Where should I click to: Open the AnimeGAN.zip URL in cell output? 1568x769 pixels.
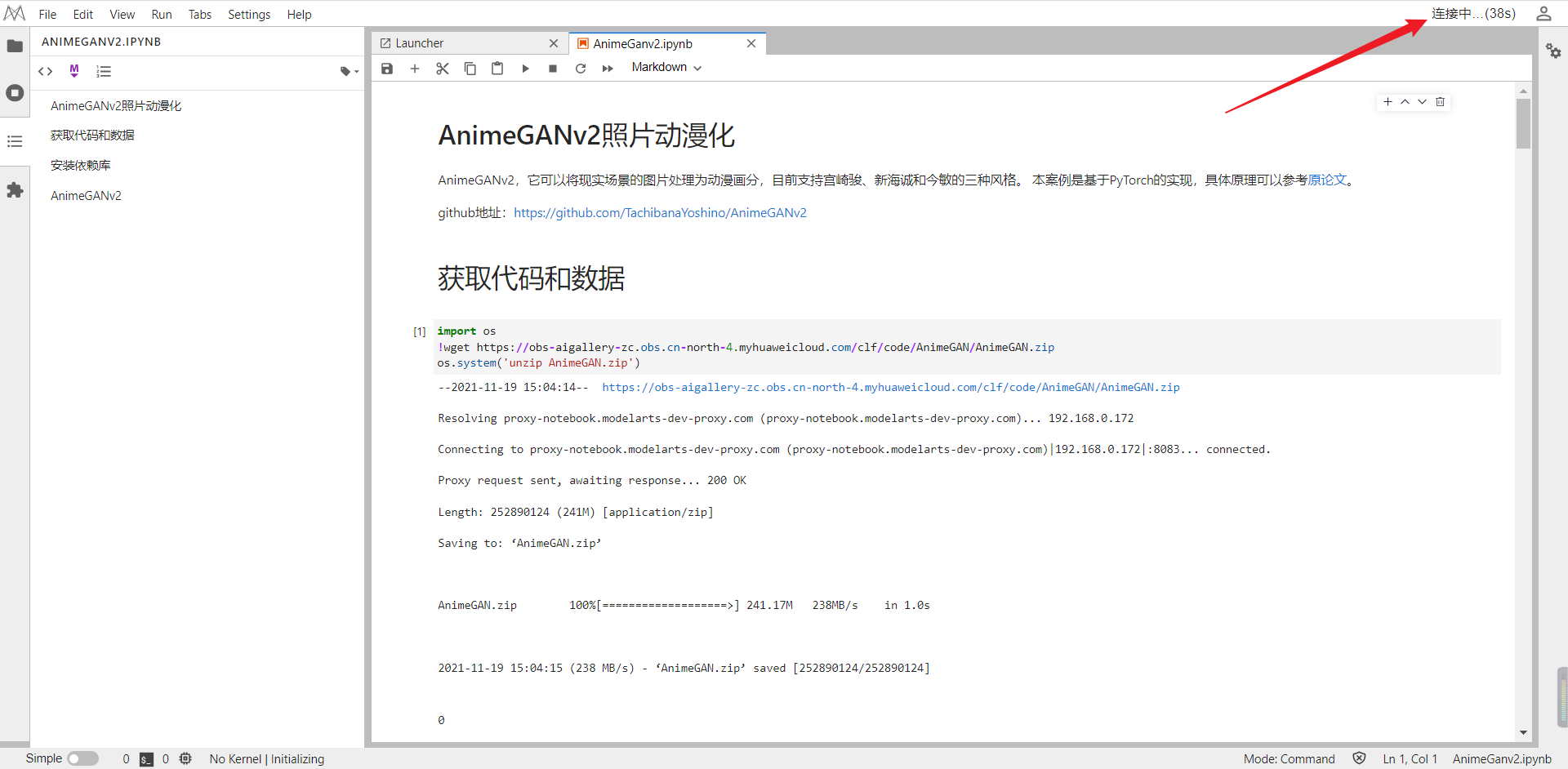pos(891,388)
